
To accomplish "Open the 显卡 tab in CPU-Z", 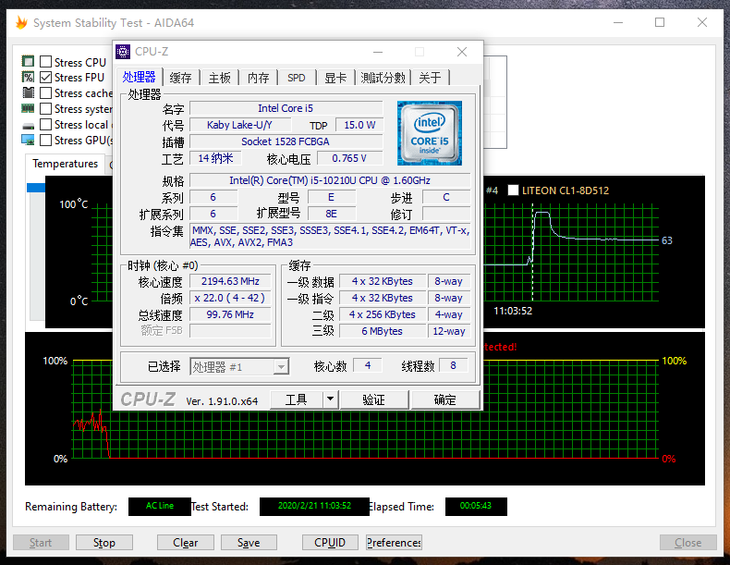I will point(335,78).
